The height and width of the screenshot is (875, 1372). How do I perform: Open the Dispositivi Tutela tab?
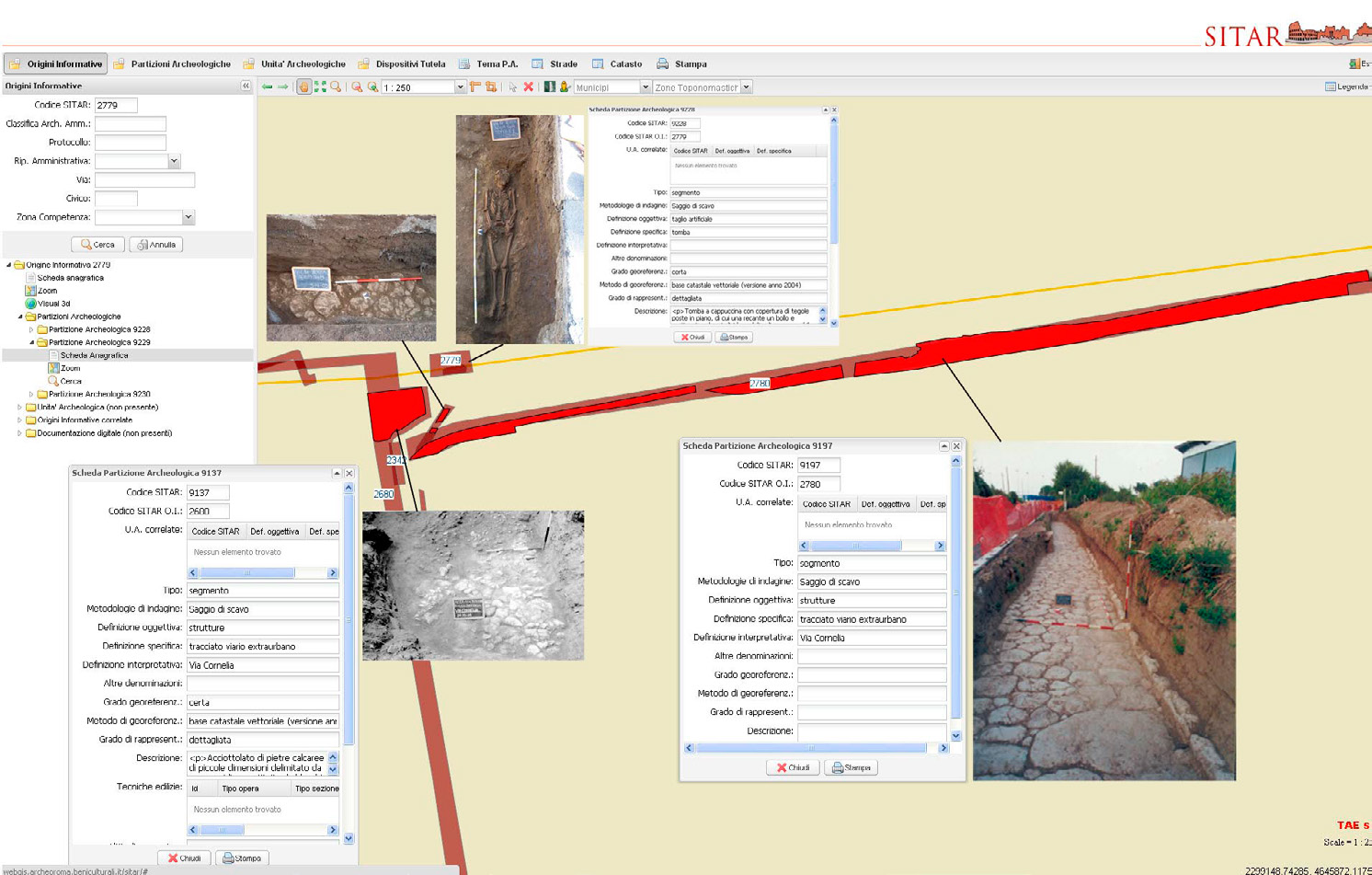(402, 63)
